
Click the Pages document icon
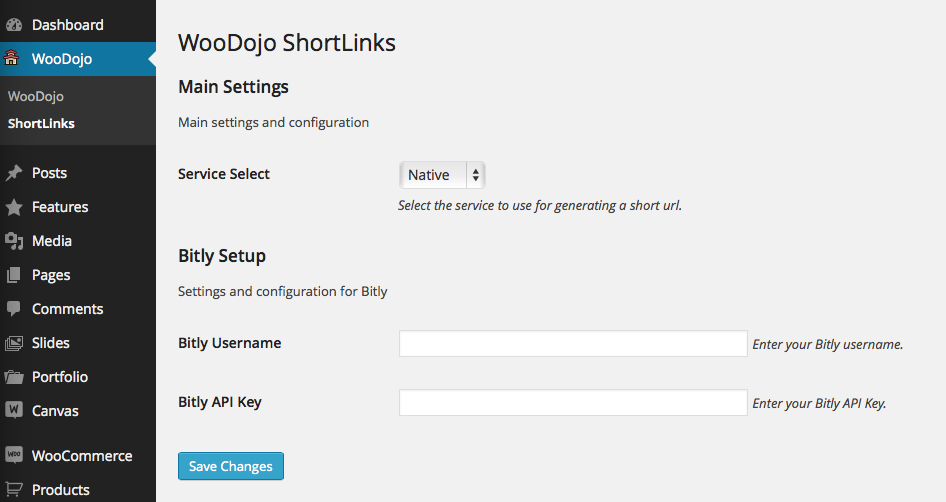click(x=14, y=275)
